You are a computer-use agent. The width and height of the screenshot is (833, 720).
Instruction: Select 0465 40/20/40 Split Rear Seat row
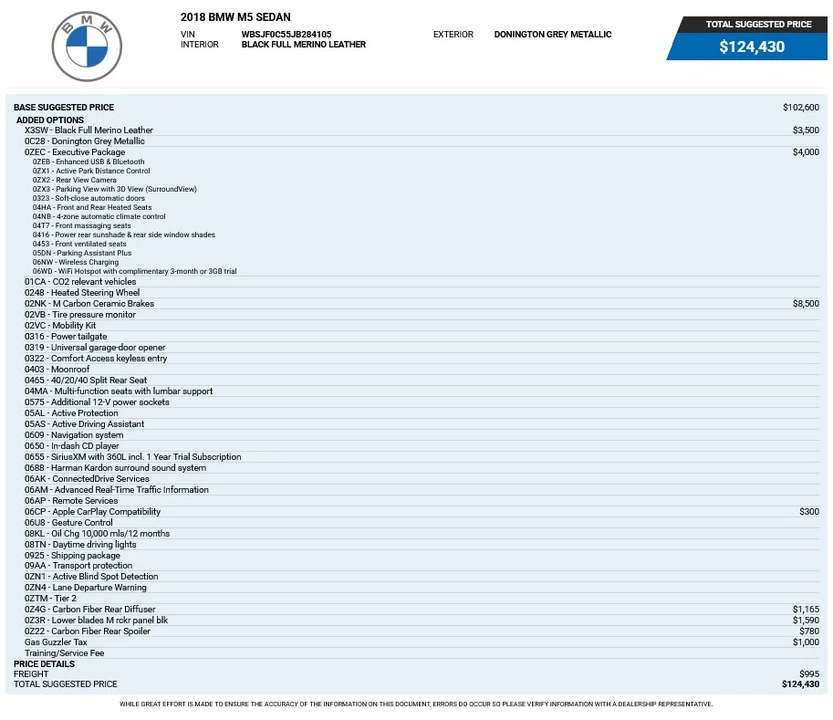coord(422,380)
